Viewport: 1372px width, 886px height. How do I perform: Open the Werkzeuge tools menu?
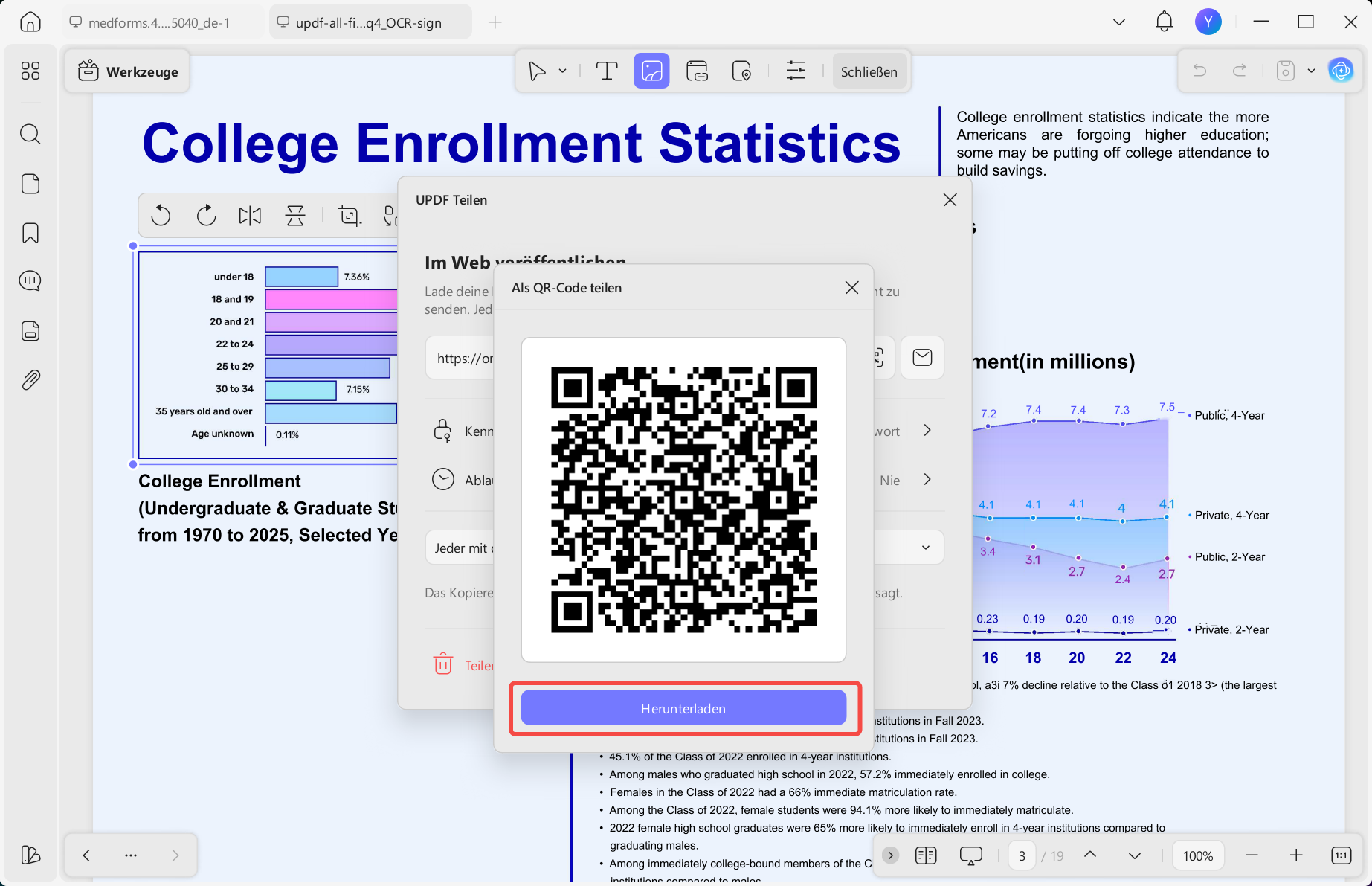(128, 71)
